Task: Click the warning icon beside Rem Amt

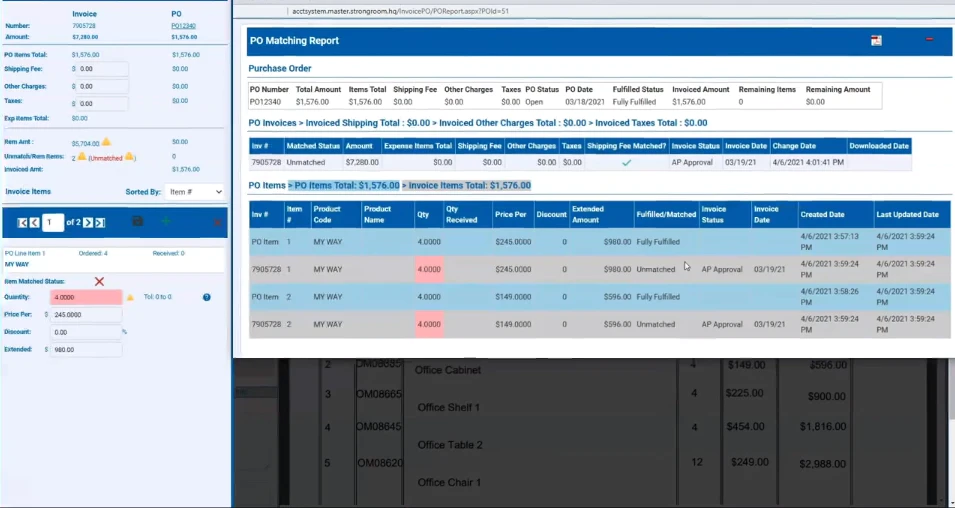Action: pyautogui.click(x=106, y=142)
